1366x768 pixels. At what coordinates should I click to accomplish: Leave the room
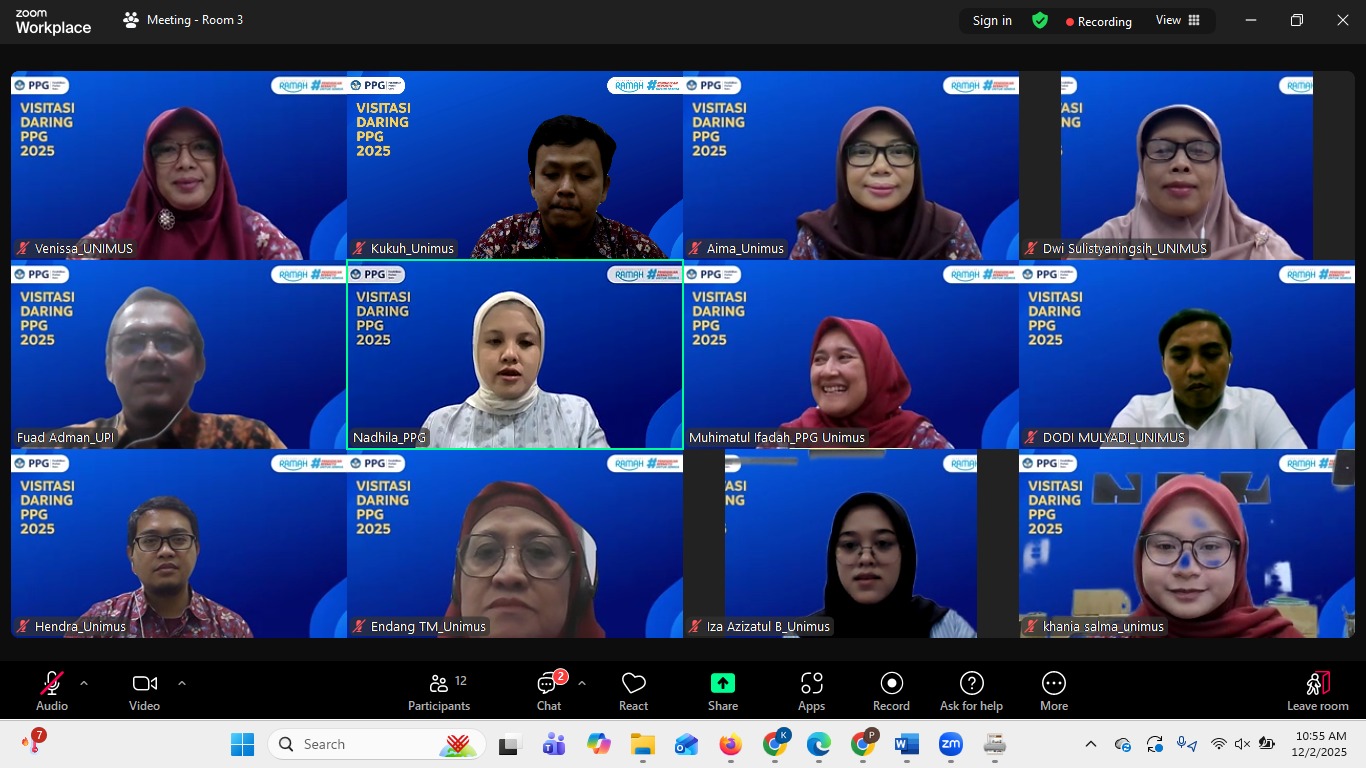1317,690
